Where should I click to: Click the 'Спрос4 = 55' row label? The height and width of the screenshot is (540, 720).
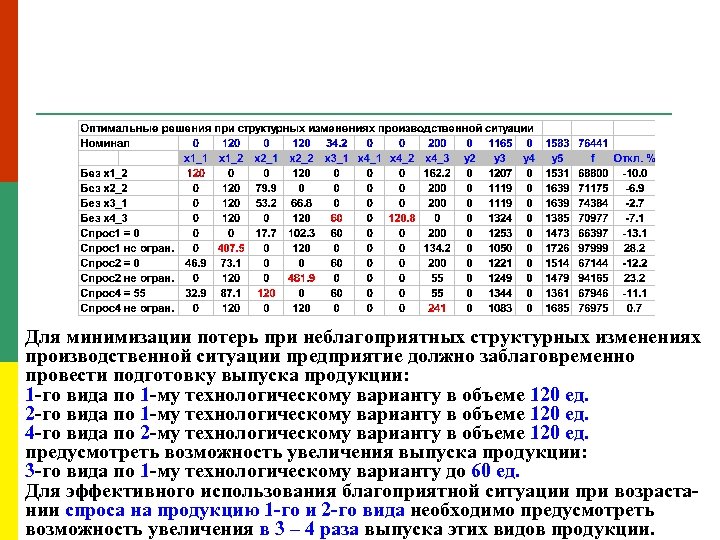(113, 293)
